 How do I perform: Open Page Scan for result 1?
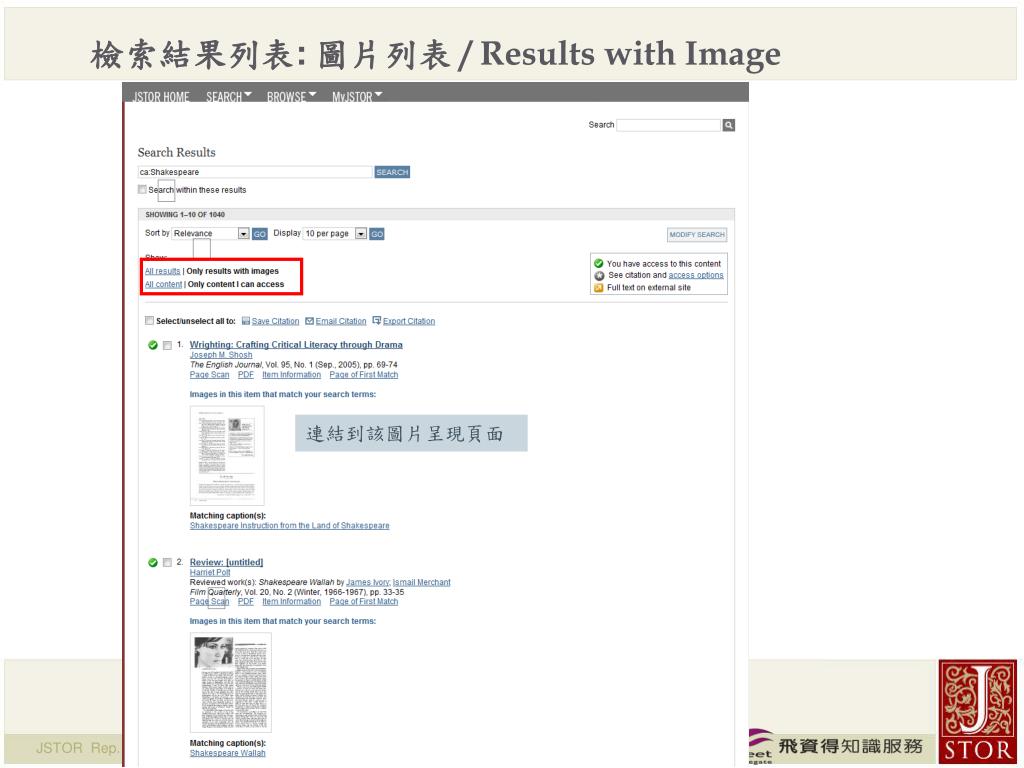point(210,375)
